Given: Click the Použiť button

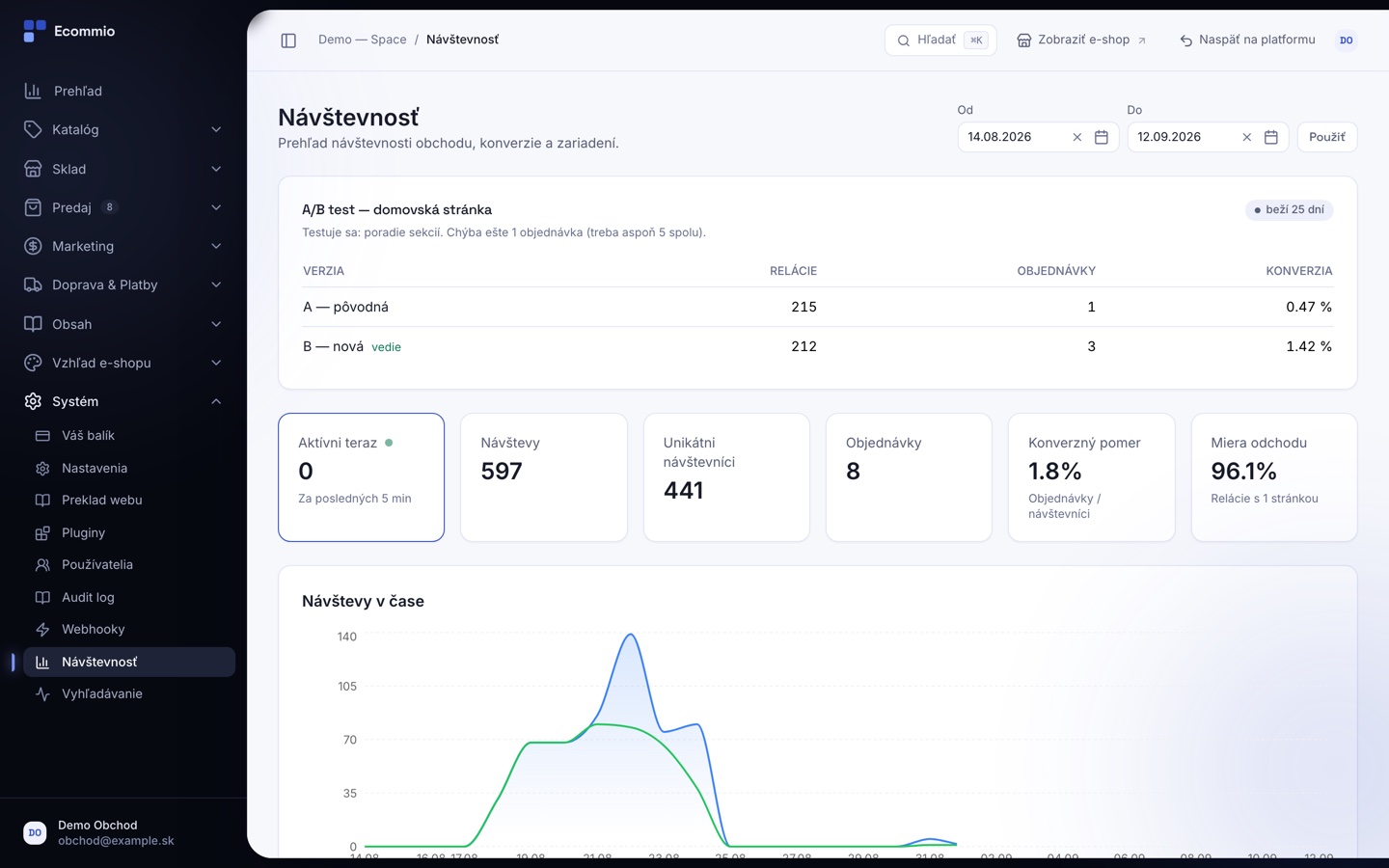Looking at the screenshot, I should pyautogui.click(x=1327, y=137).
